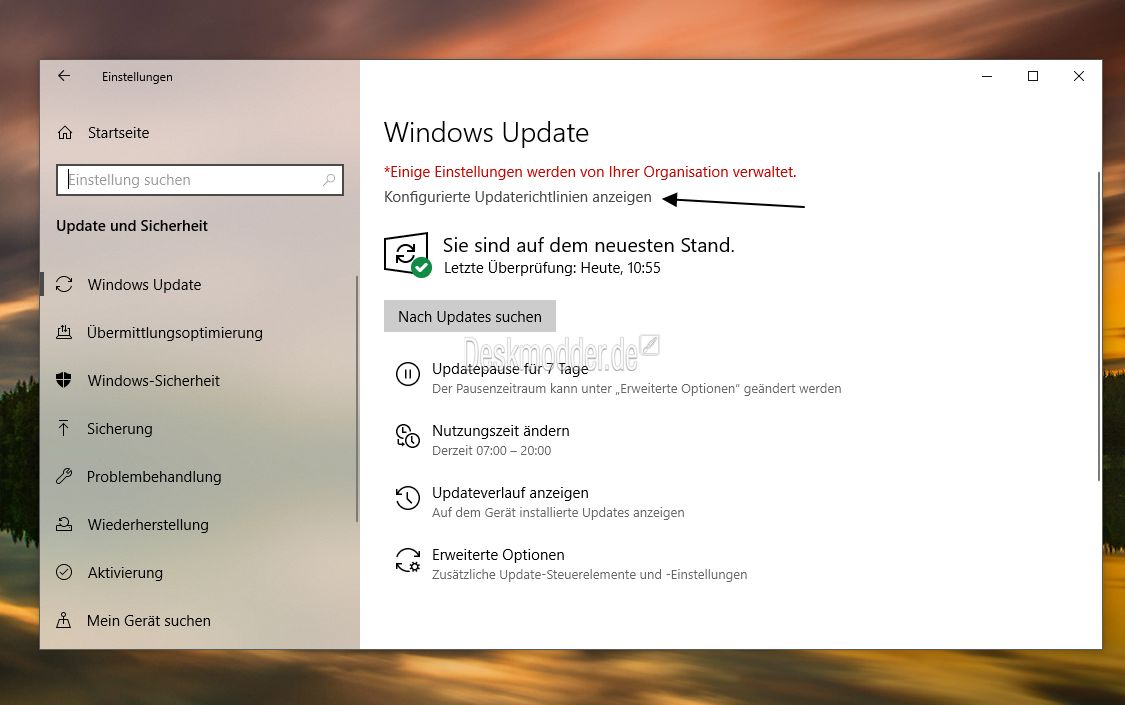The image size is (1125, 705).
Task: Click Nach Updates suchen button
Action: (x=470, y=316)
